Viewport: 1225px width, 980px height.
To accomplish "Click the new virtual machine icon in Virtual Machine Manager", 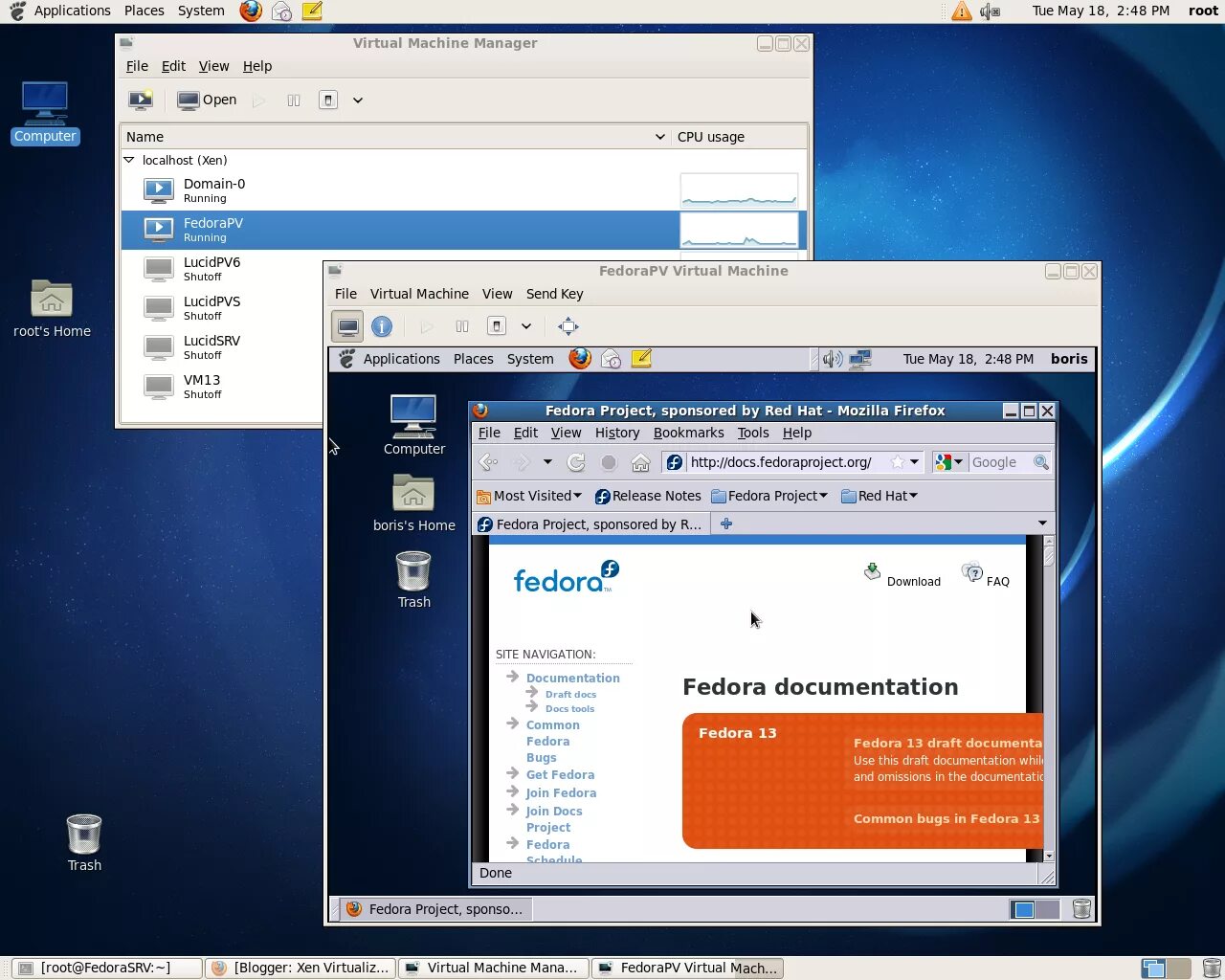I will click(141, 100).
